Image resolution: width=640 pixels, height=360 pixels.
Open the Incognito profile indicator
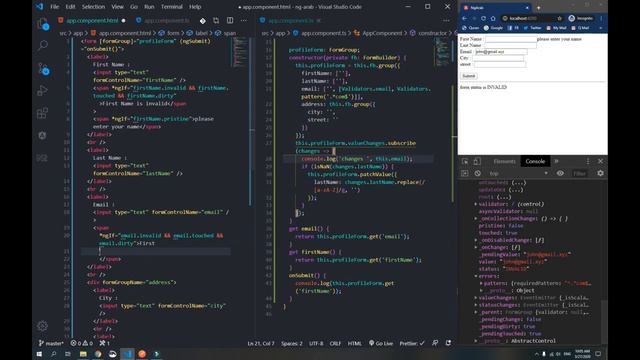[581, 18]
